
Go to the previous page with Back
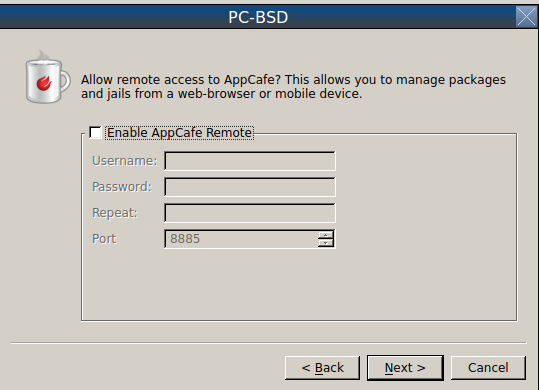coord(322,368)
